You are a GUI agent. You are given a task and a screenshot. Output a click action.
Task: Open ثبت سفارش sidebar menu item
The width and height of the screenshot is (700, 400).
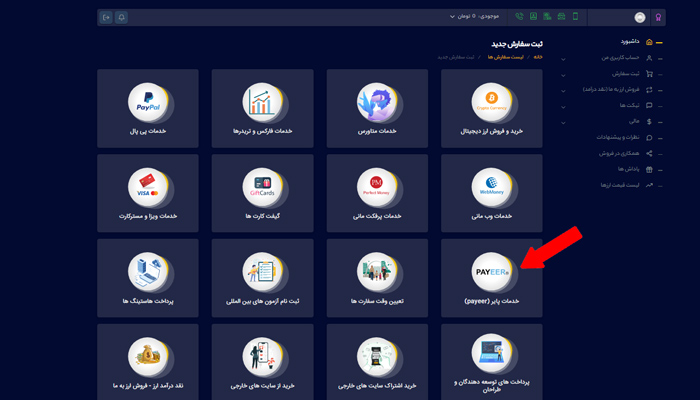625,74
